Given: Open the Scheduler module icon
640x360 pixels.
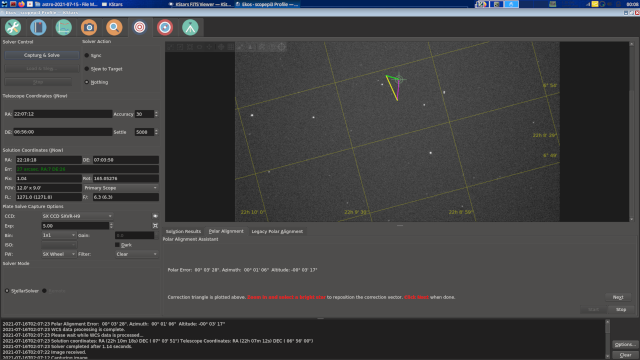Looking at the screenshot, I should (38, 27).
